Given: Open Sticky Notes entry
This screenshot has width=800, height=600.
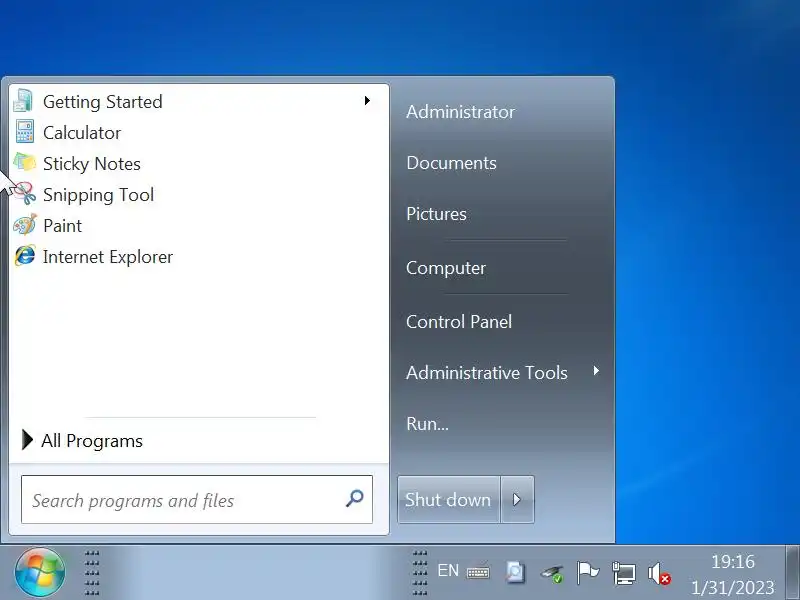Looking at the screenshot, I should pos(199,163).
